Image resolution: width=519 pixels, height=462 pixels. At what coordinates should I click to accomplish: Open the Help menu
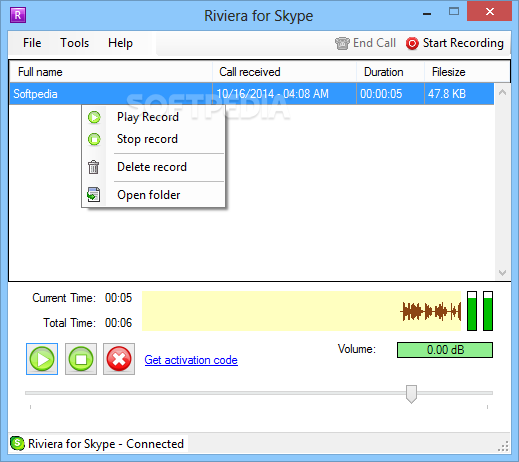point(120,43)
